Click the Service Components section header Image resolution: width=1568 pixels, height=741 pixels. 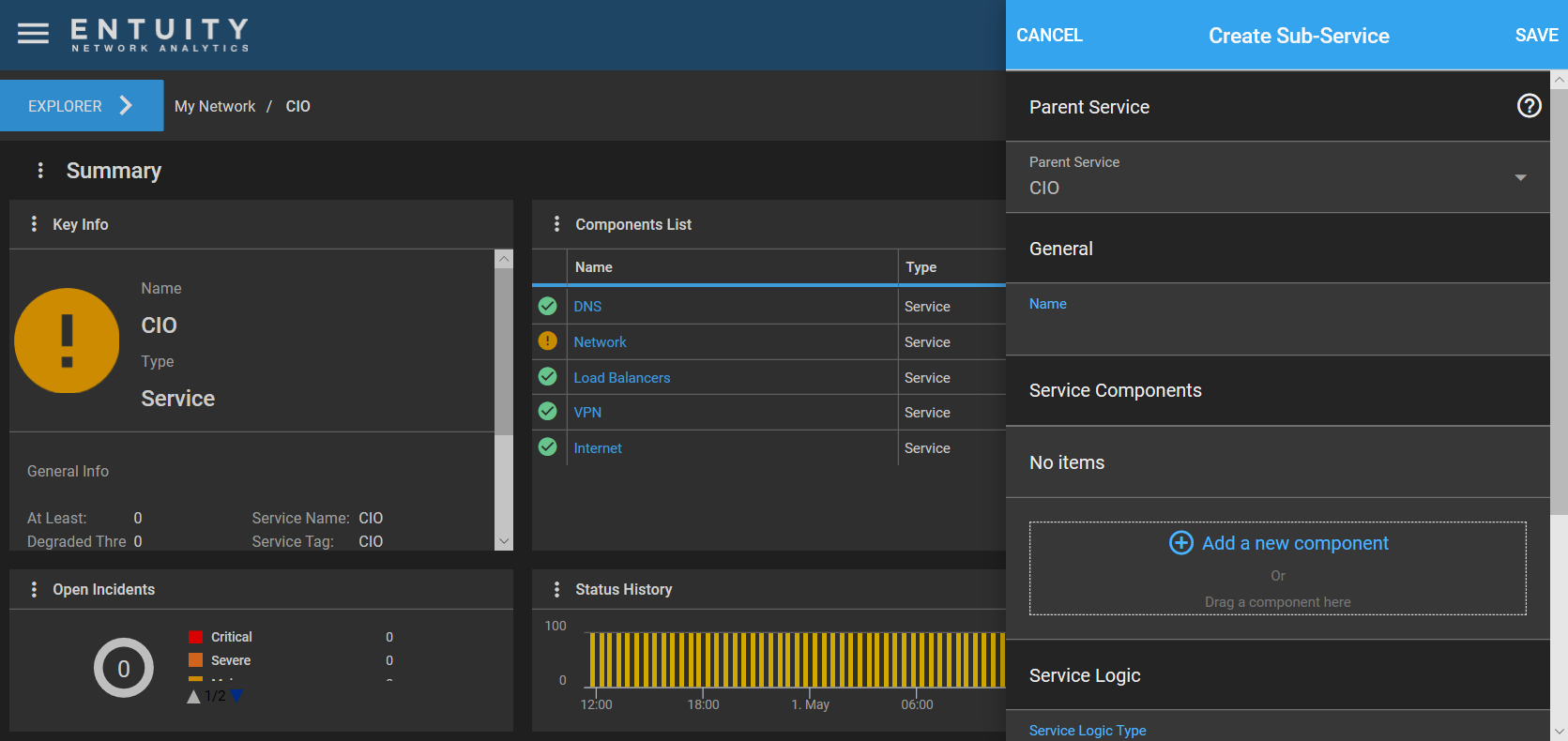pyautogui.click(x=1277, y=390)
